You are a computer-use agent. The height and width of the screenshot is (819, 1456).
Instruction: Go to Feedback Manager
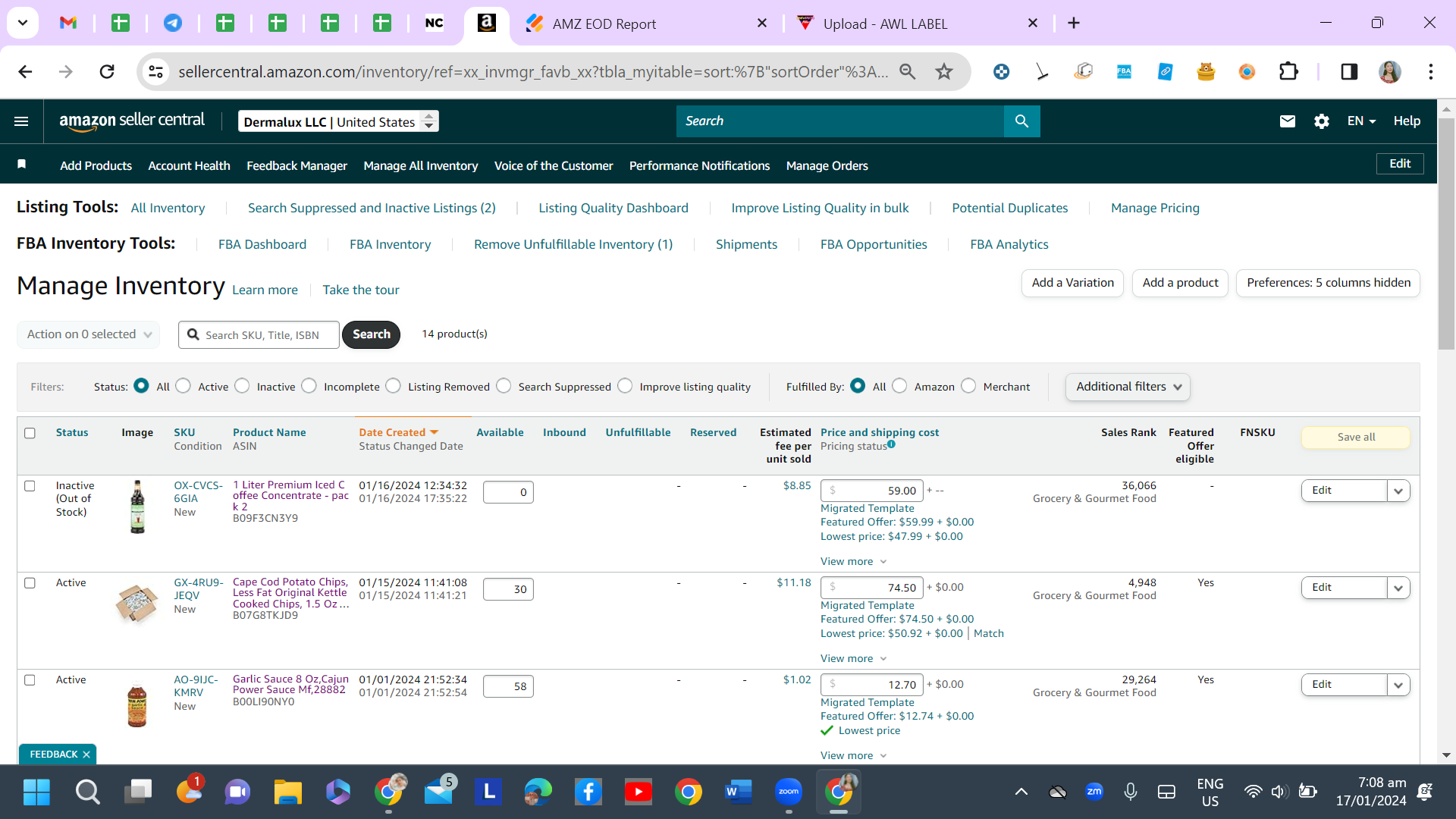pos(297,165)
